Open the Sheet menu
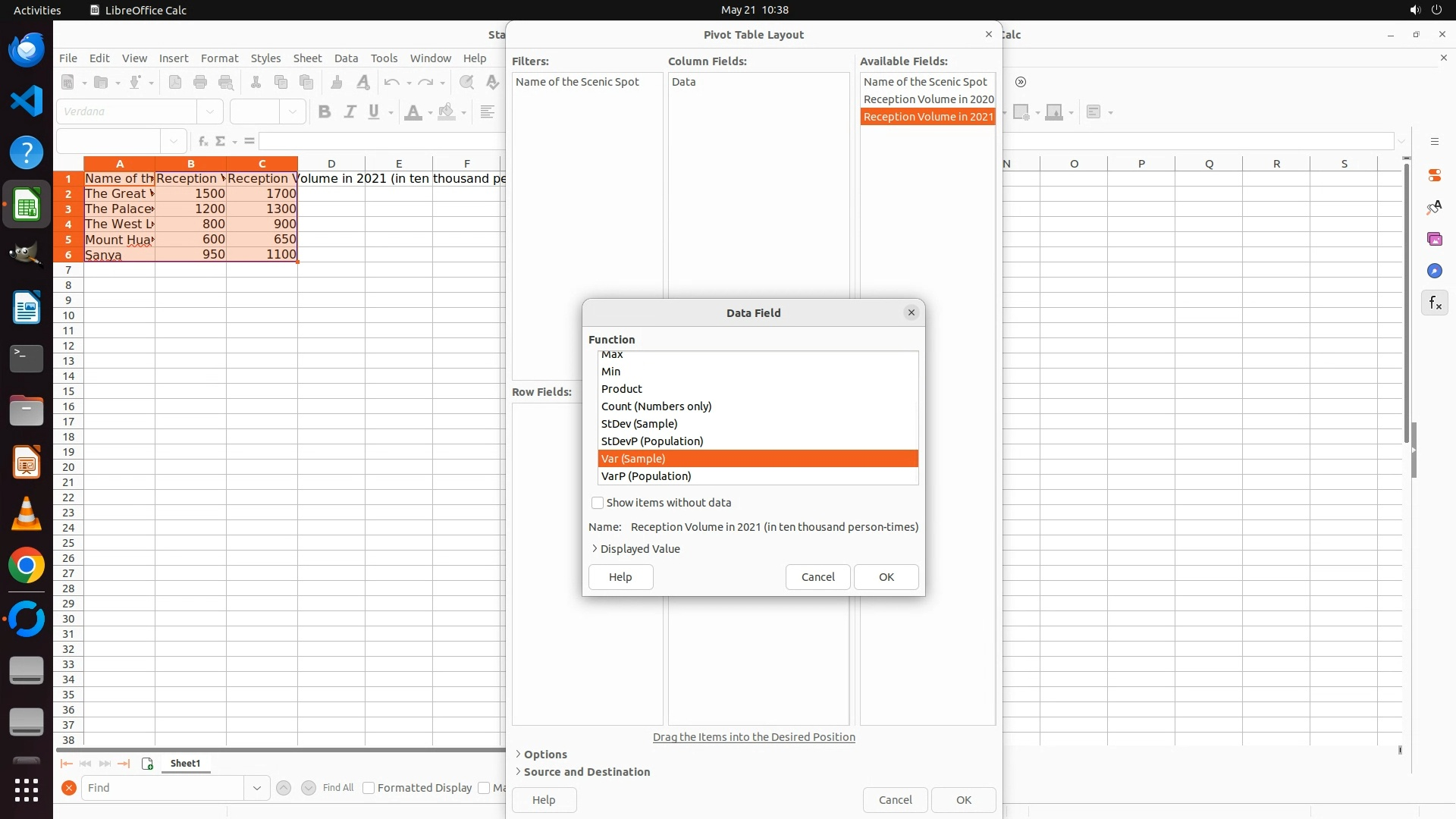1456x819 pixels. (307, 58)
